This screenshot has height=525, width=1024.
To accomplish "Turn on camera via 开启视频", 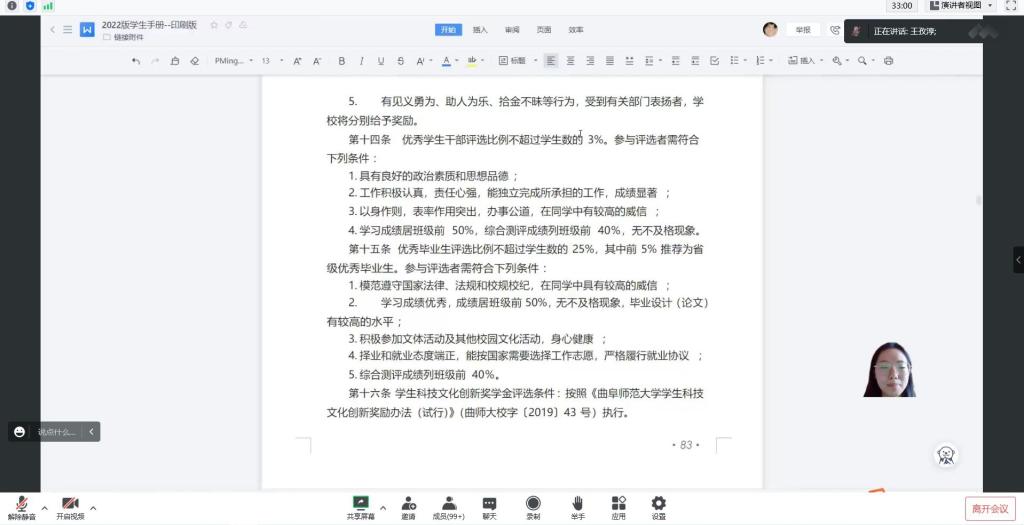I will pos(70,508).
